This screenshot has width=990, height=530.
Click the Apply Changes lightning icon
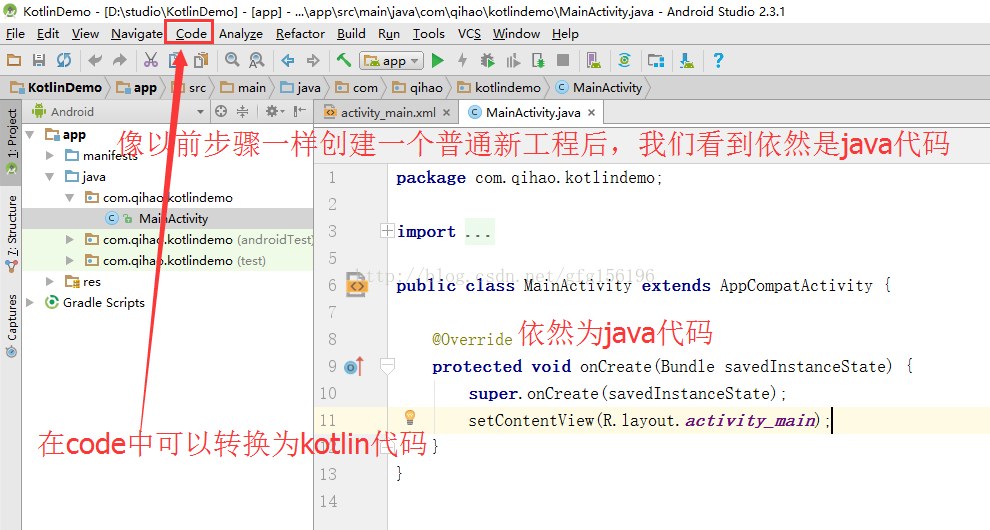pyautogui.click(x=462, y=61)
